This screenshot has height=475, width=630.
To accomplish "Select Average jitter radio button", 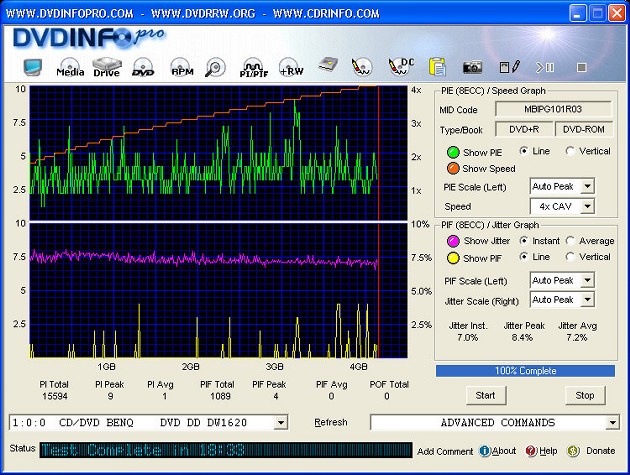I will coord(570,241).
